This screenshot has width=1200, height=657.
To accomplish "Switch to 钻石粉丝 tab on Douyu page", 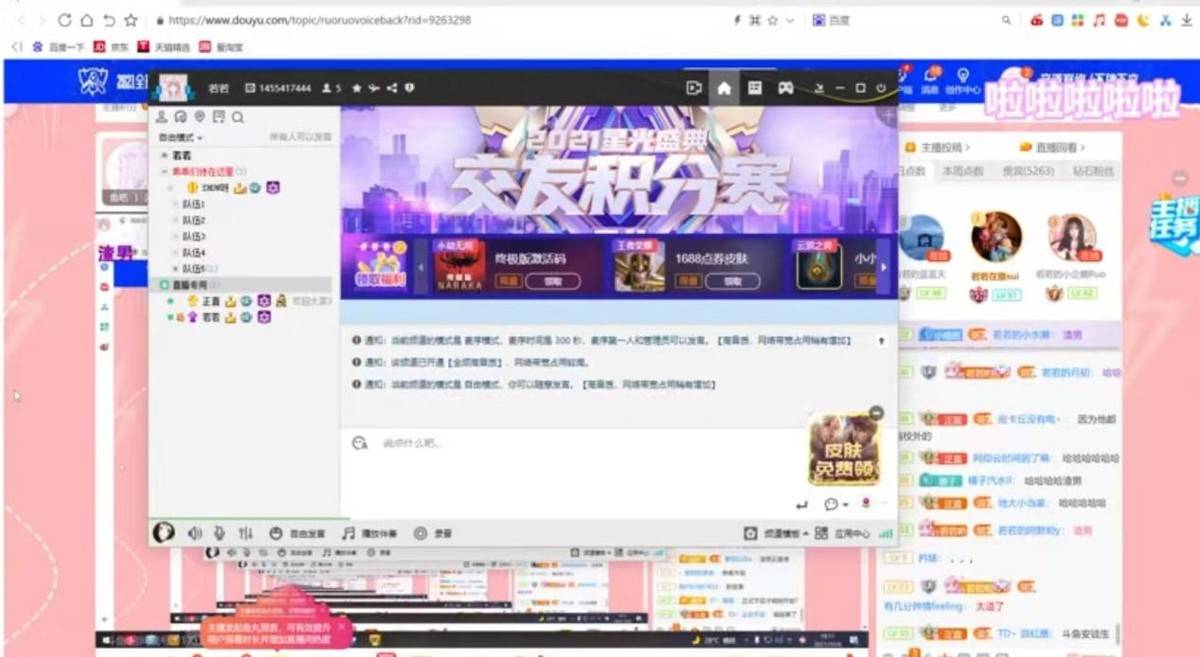I will pyautogui.click(x=1092, y=171).
